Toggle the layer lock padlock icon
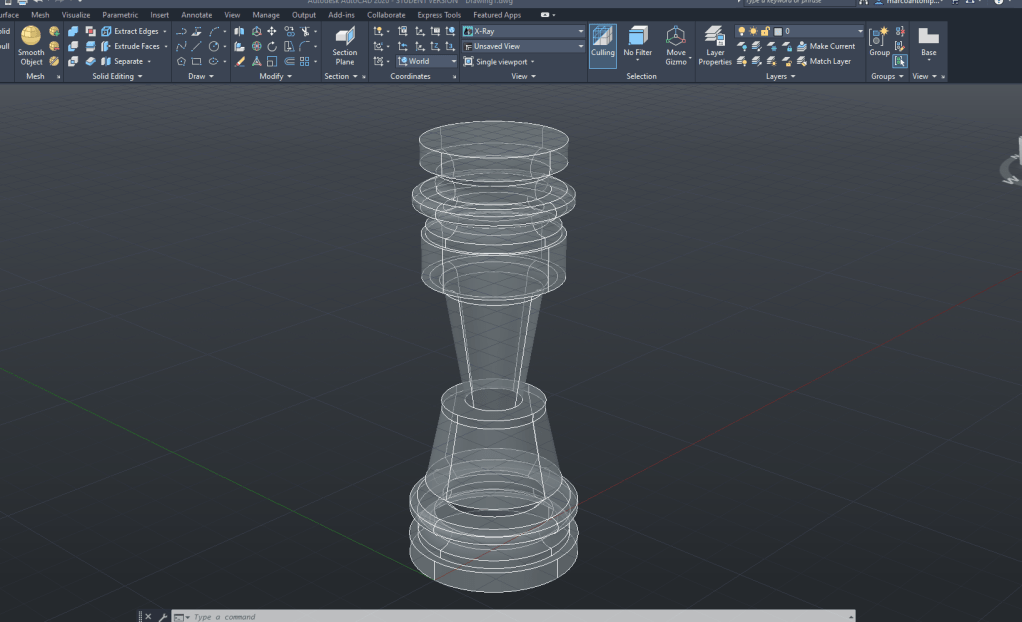 (x=765, y=31)
